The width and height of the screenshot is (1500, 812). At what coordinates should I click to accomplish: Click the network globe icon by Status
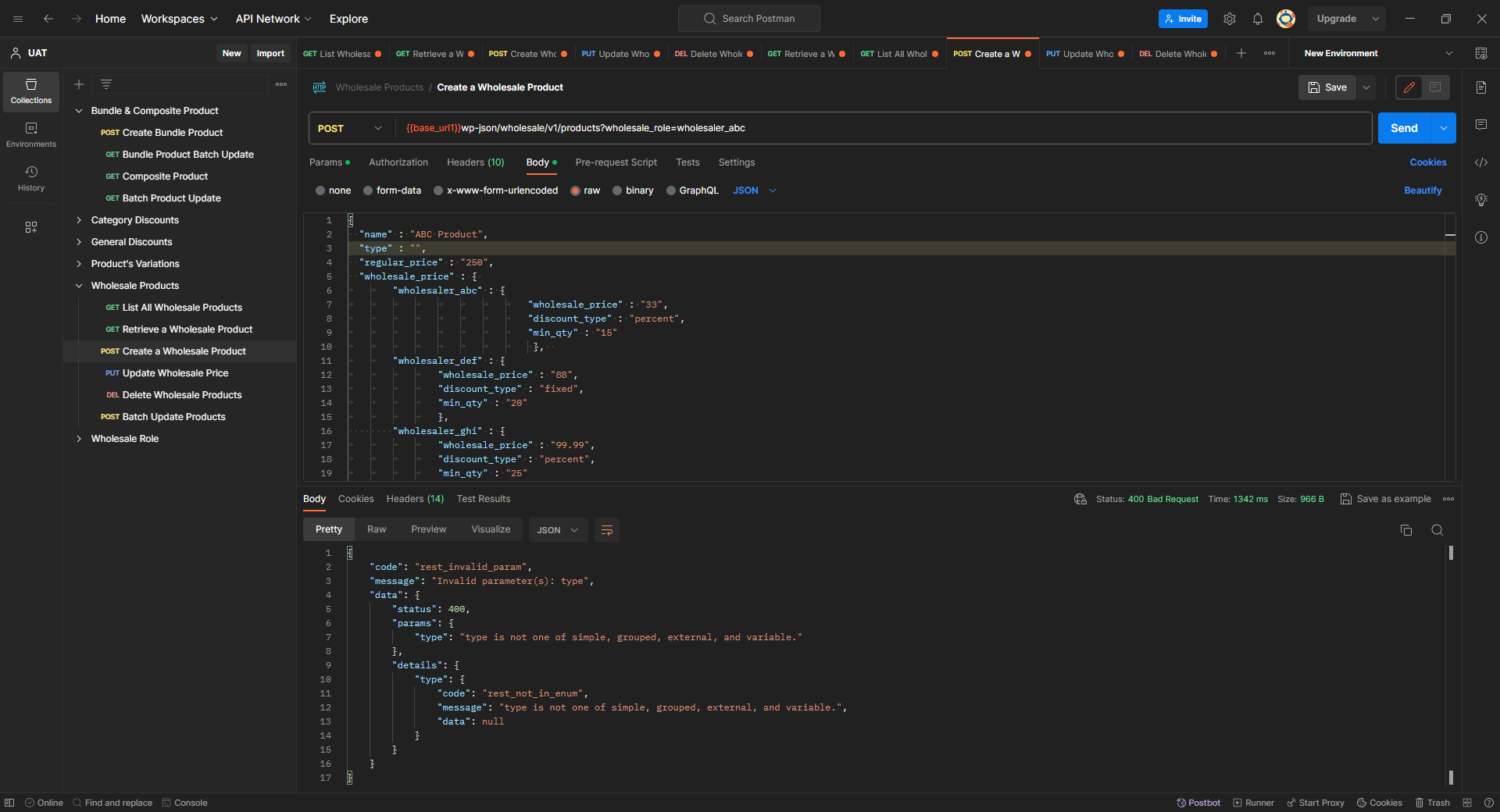click(1080, 499)
